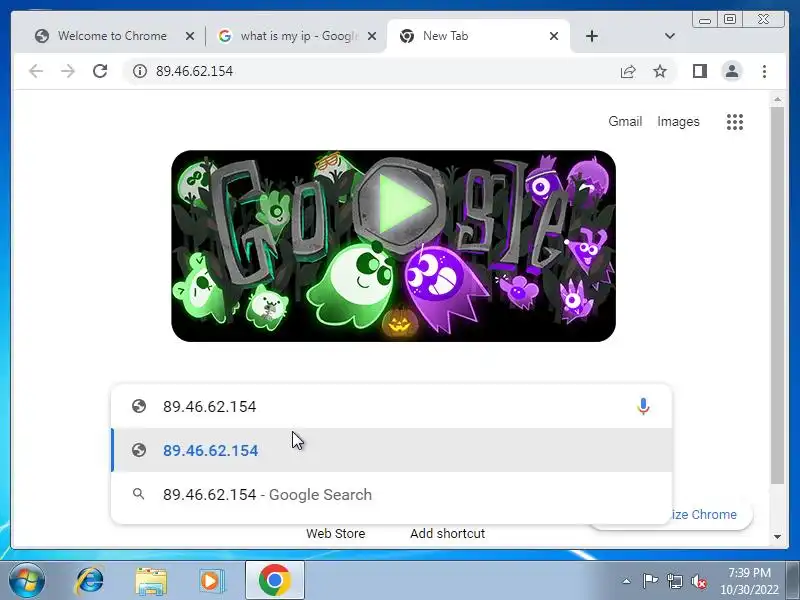This screenshot has width=800, height=600.
Task: View site information icon in address bar
Action: 139,71
